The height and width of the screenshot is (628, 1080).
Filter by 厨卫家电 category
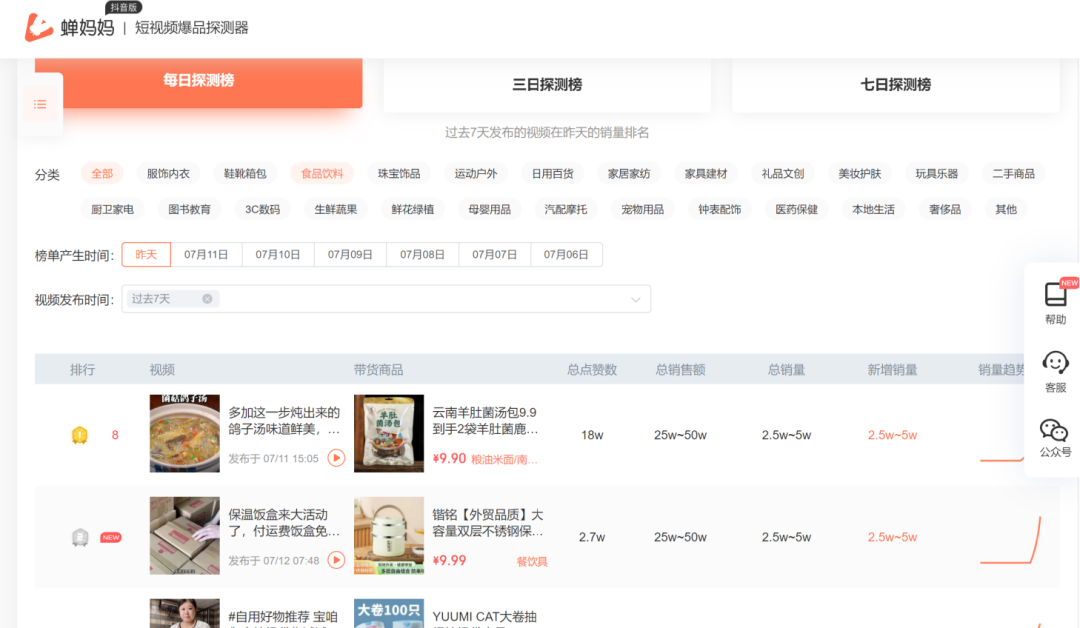coord(113,209)
